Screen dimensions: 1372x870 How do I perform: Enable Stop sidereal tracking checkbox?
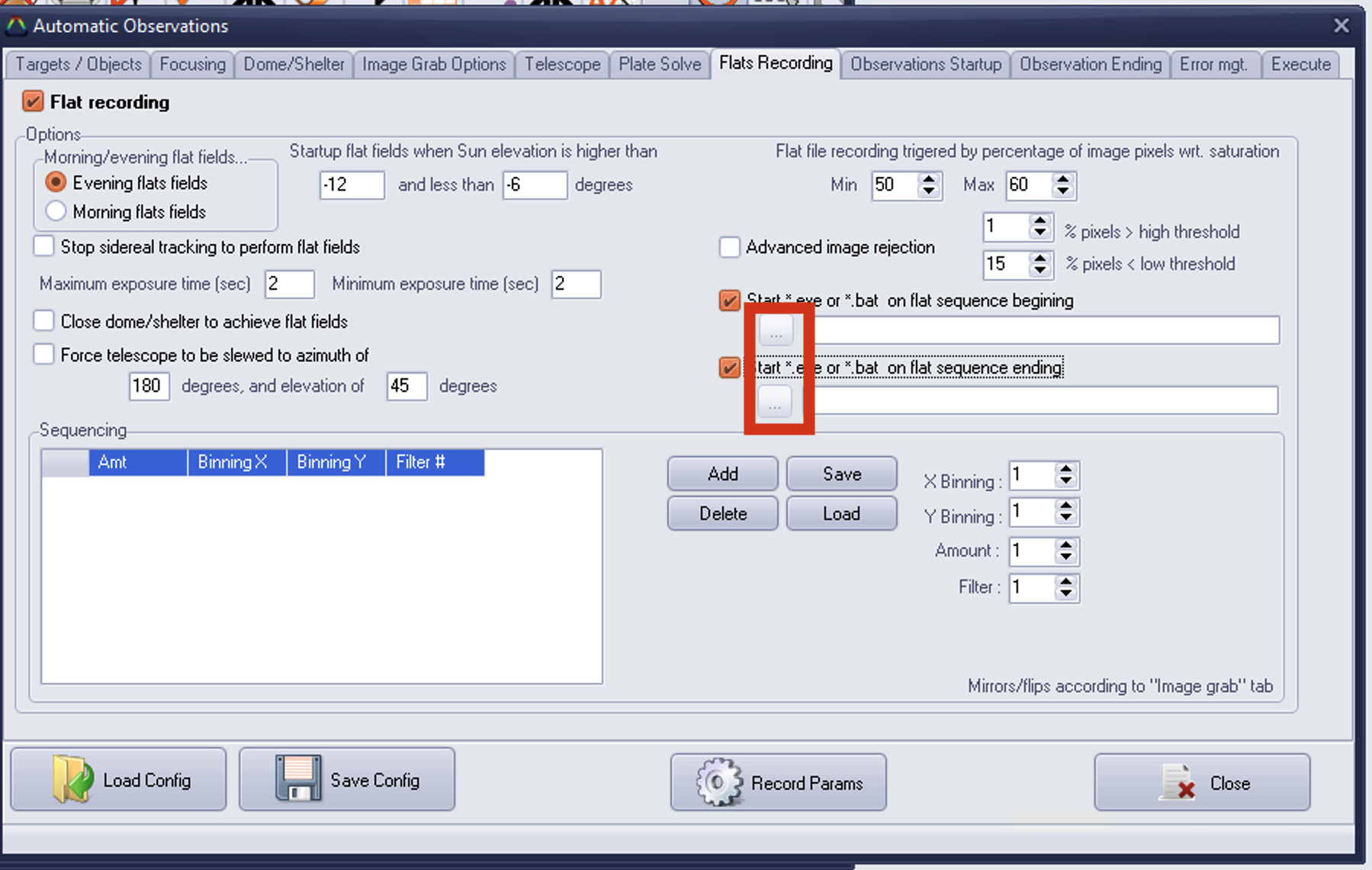[x=44, y=246]
